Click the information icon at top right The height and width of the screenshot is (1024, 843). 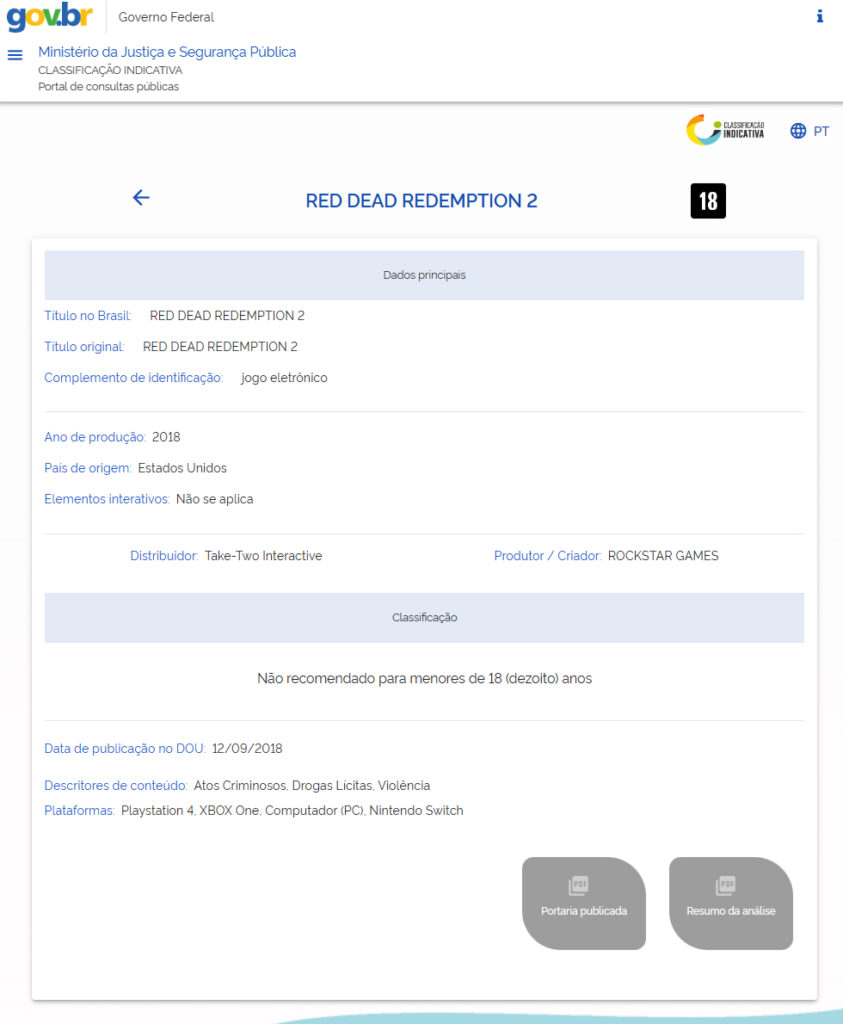pos(819,16)
